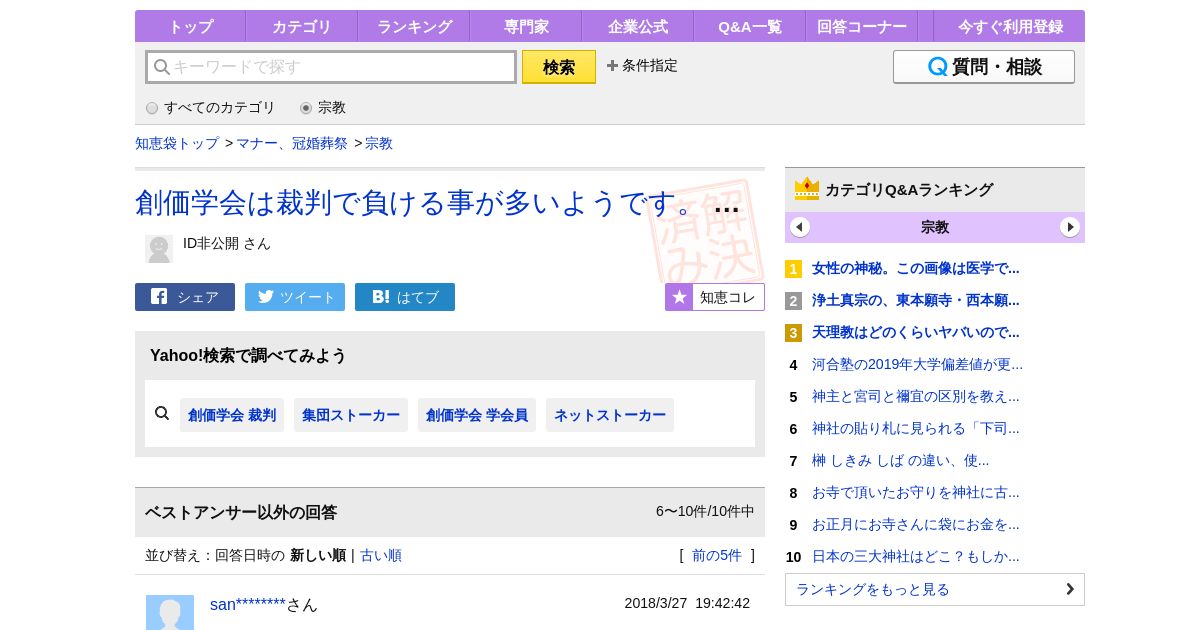Open ranking 6: 神社の貼り札に見られる
Screen dimensions: 1200x630
coord(916,428)
